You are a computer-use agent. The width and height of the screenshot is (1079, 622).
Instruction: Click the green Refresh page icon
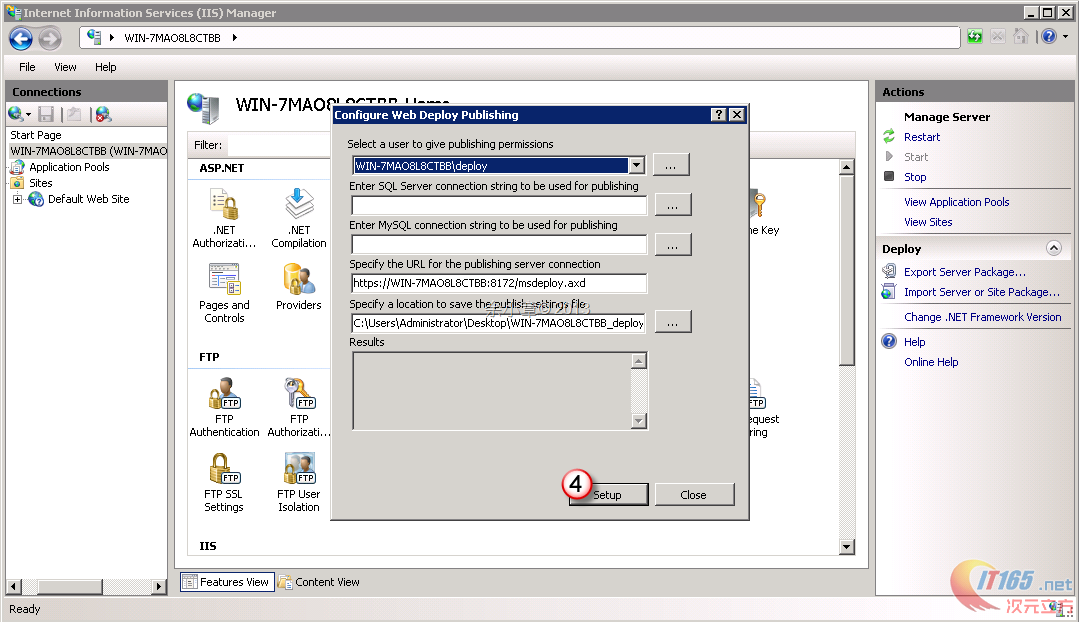pyautogui.click(x=974, y=36)
